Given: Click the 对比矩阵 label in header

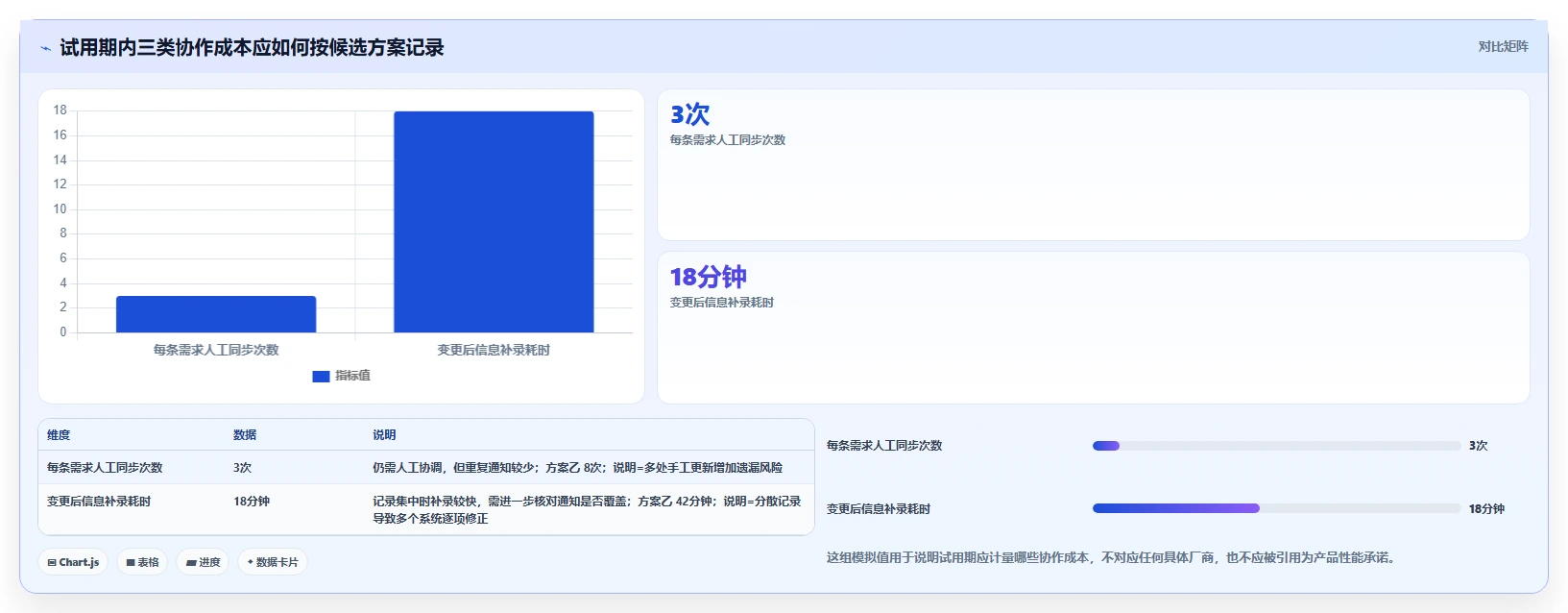Looking at the screenshot, I should point(1503,46).
